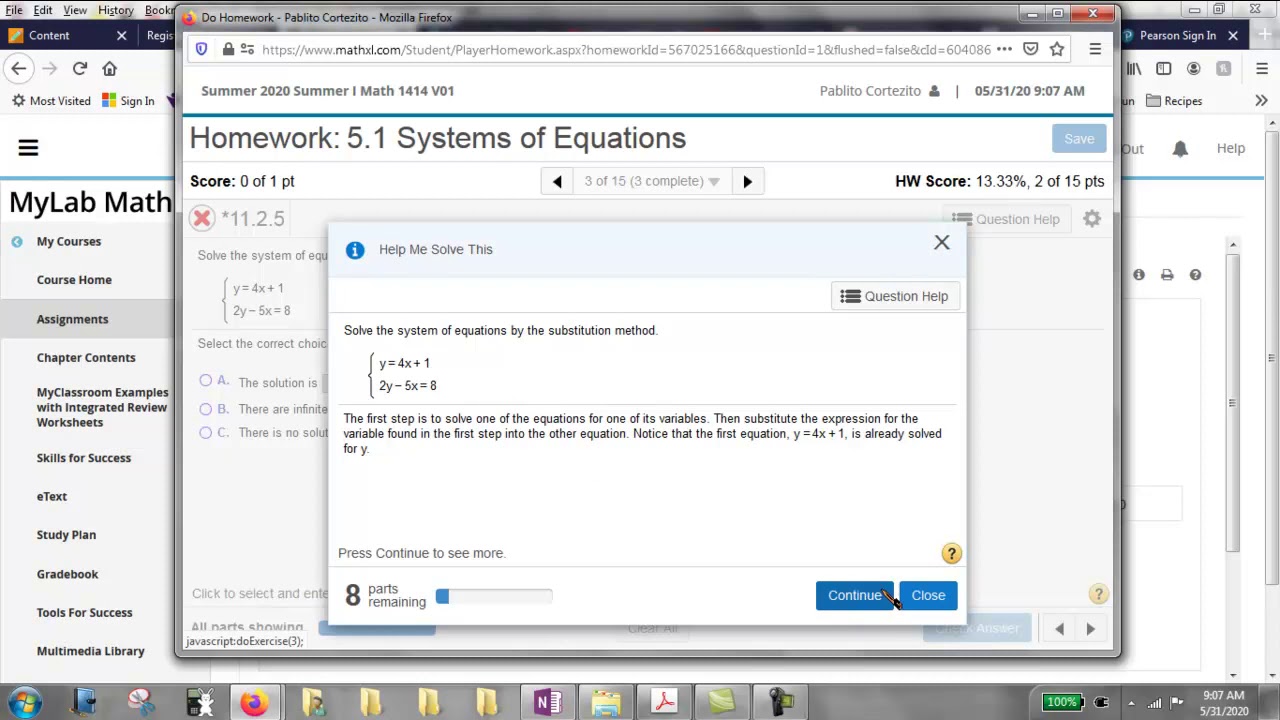Open OneNote from the taskbar
The image size is (1280, 720).
[x=547, y=702]
